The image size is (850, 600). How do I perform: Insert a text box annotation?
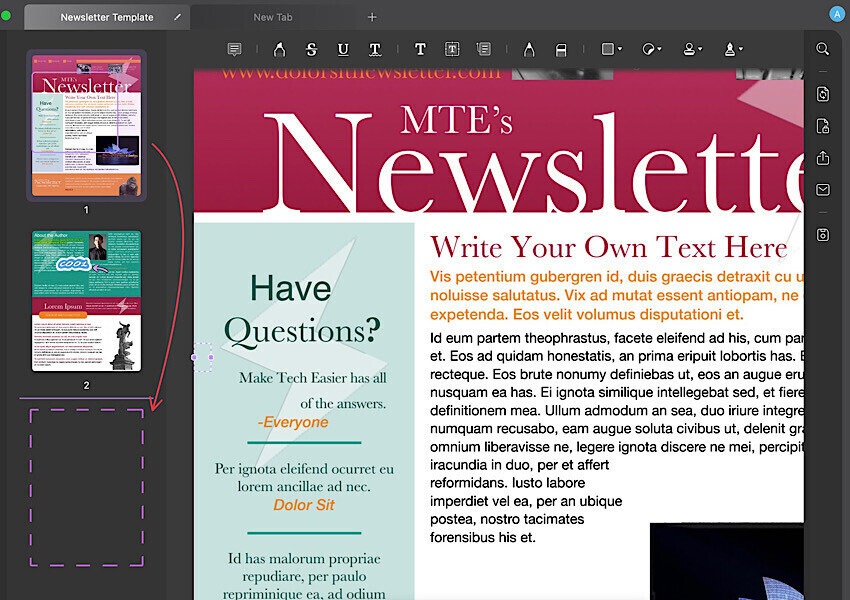(x=452, y=48)
